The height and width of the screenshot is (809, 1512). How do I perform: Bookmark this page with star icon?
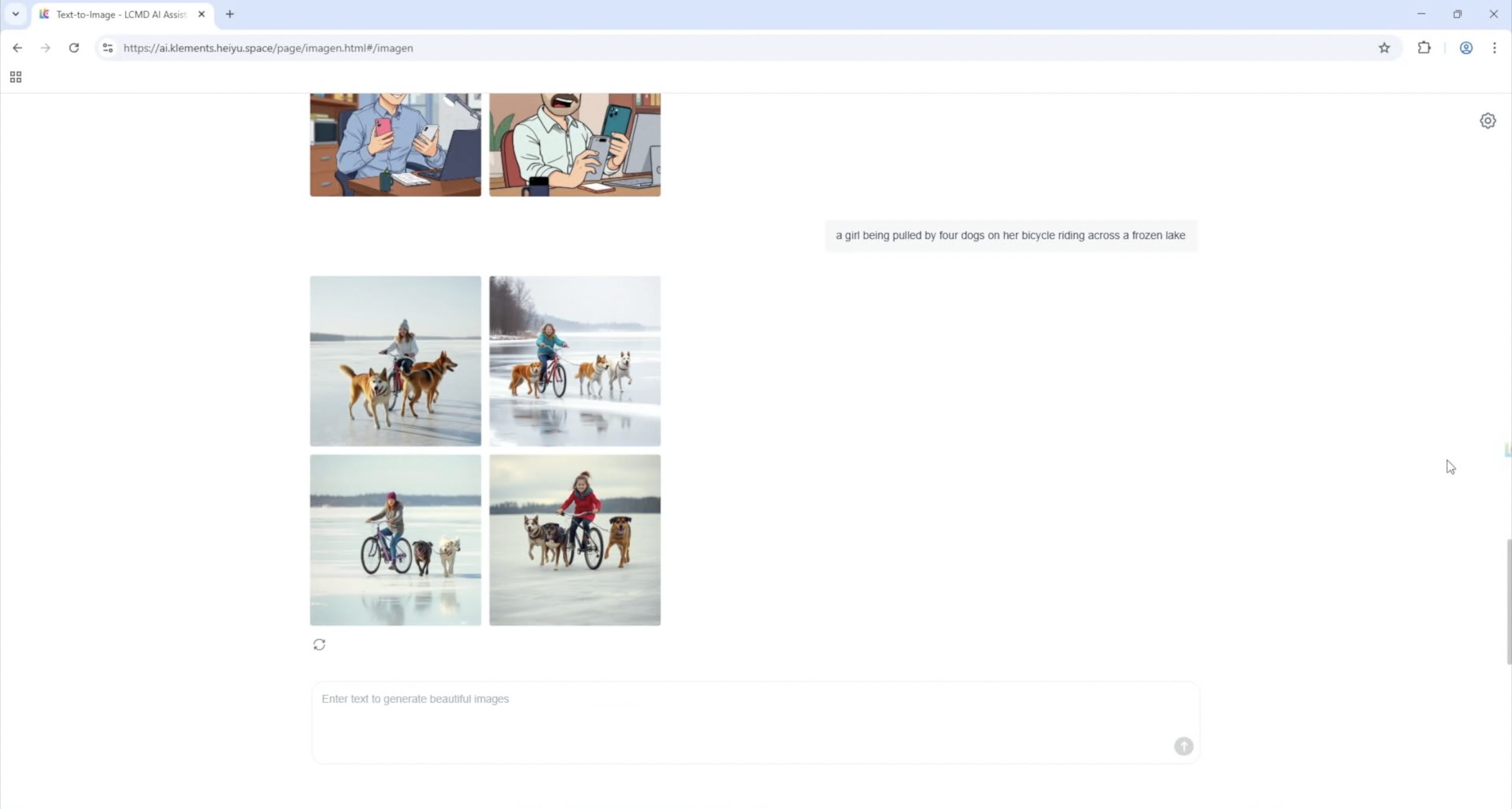[x=1384, y=48]
